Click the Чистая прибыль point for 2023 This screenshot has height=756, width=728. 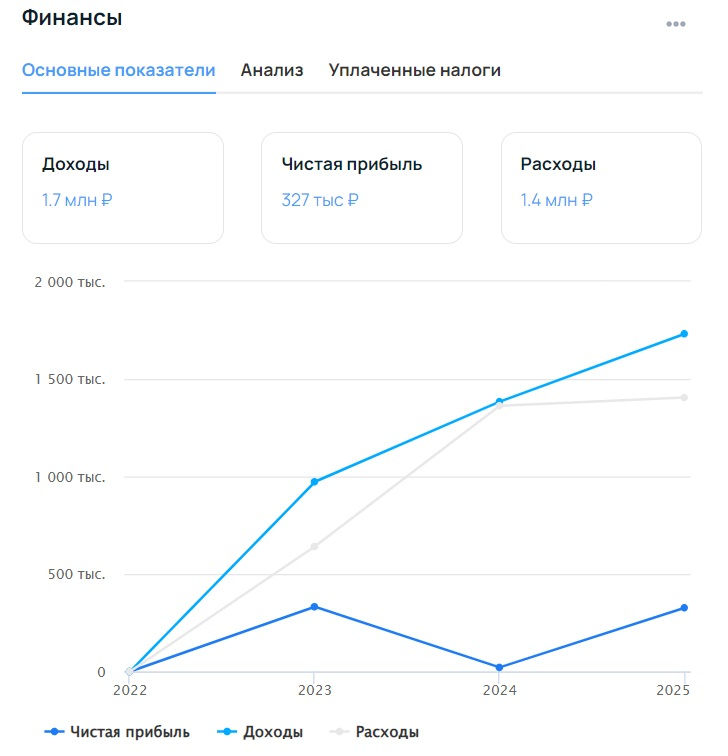314,607
